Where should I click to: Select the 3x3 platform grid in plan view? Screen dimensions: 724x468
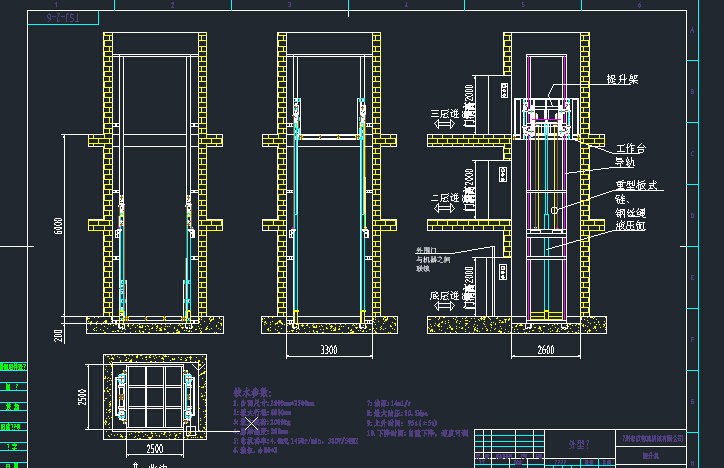[155, 396]
